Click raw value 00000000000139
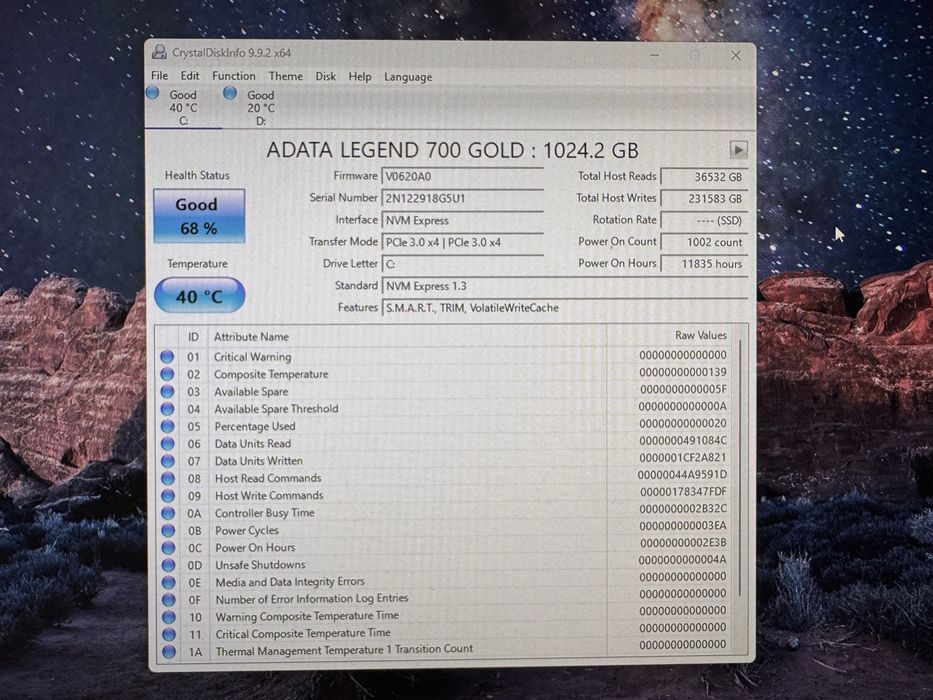 click(683, 372)
